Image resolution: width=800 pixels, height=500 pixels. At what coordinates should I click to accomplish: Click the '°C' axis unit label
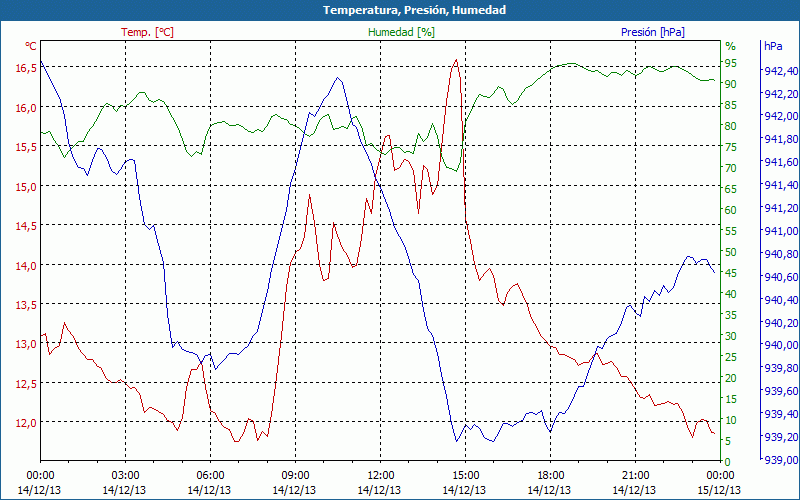click(31, 46)
